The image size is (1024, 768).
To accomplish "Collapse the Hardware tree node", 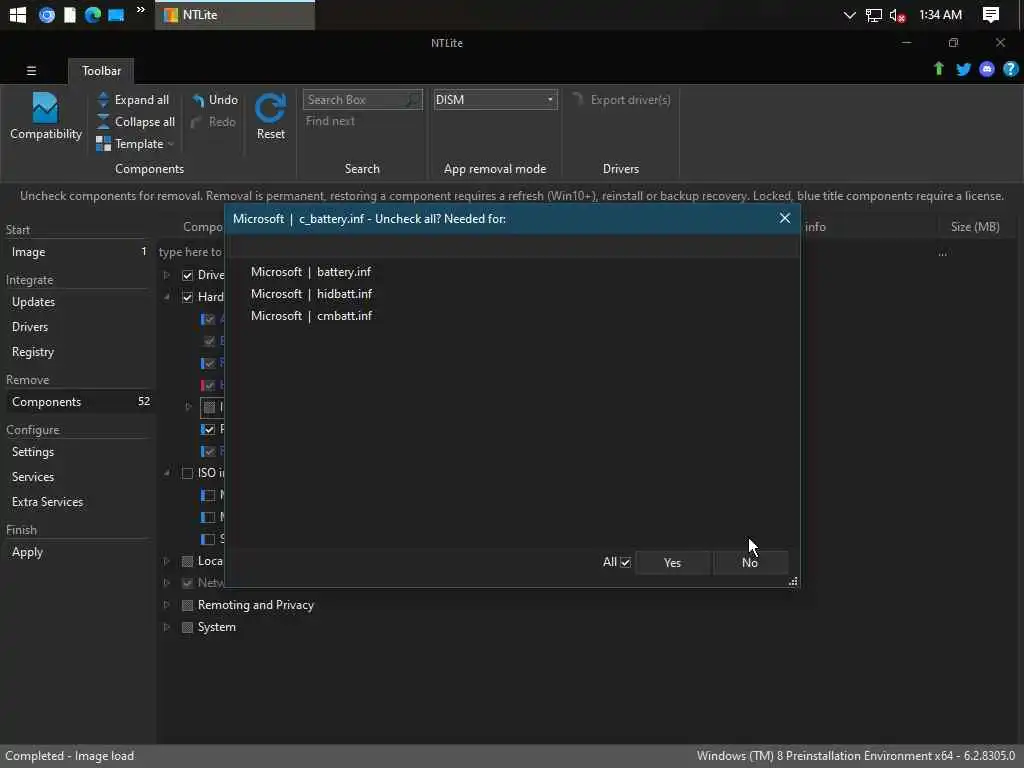I will pyautogui.click(x=167, y=297).
